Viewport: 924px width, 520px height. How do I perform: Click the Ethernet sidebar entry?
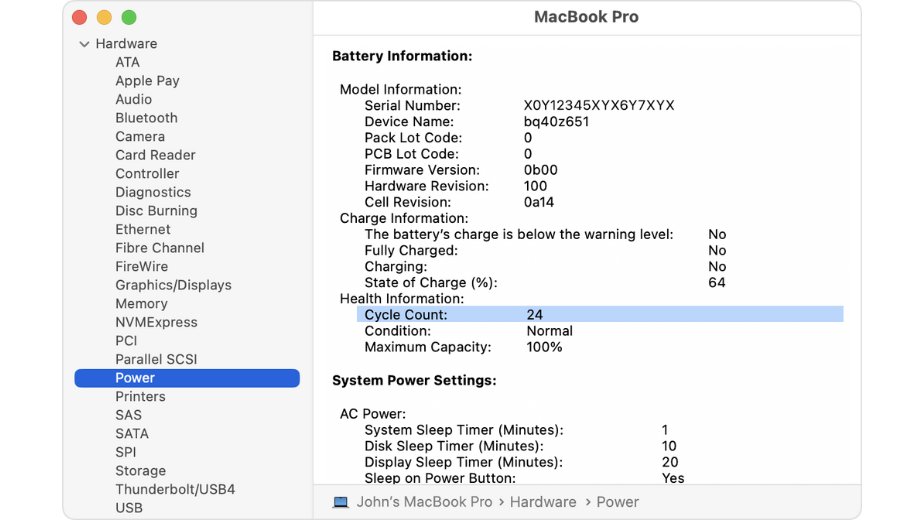click(x=143, y=229)
